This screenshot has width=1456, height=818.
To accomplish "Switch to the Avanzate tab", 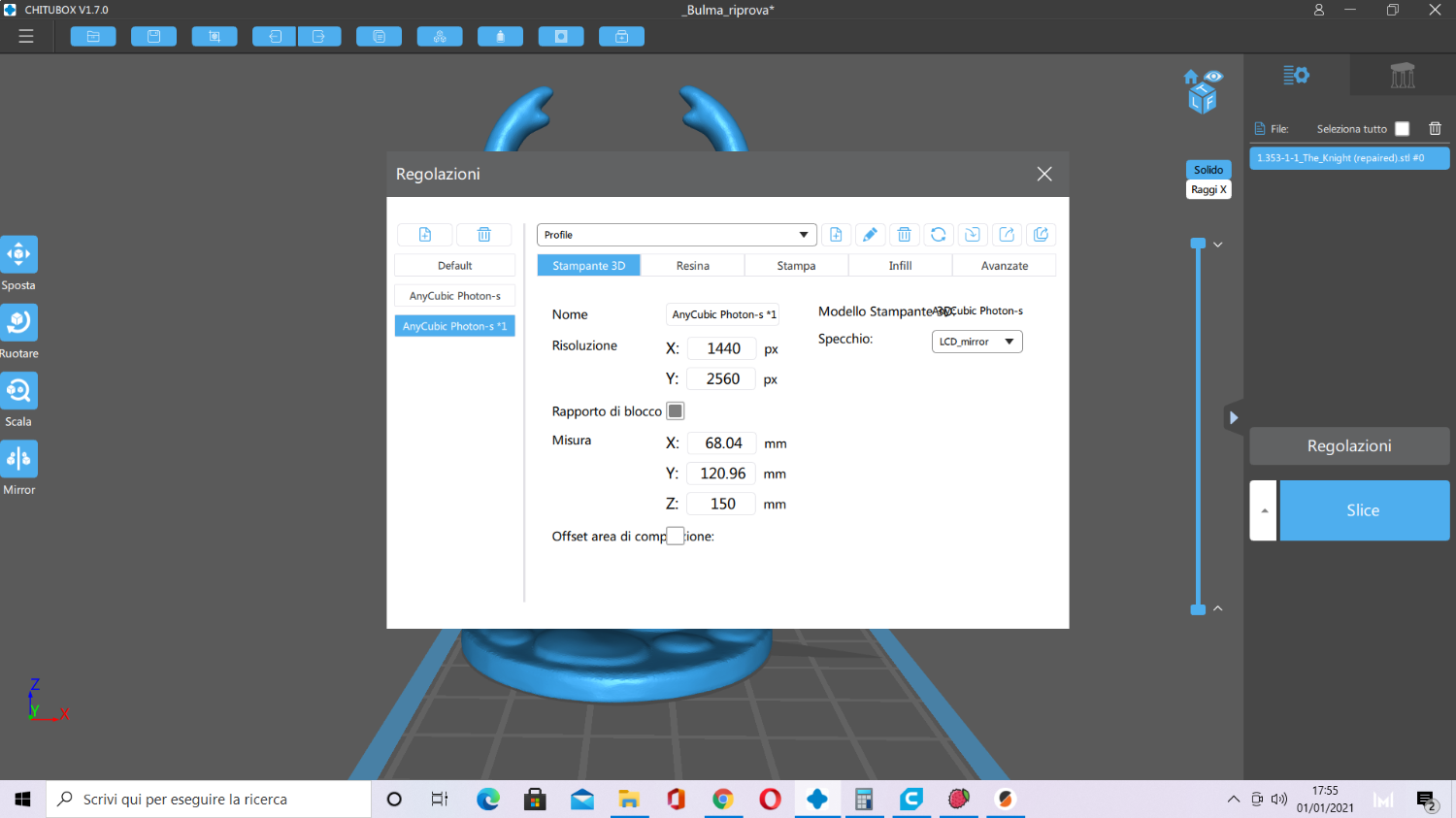I will pos(1005,265).
